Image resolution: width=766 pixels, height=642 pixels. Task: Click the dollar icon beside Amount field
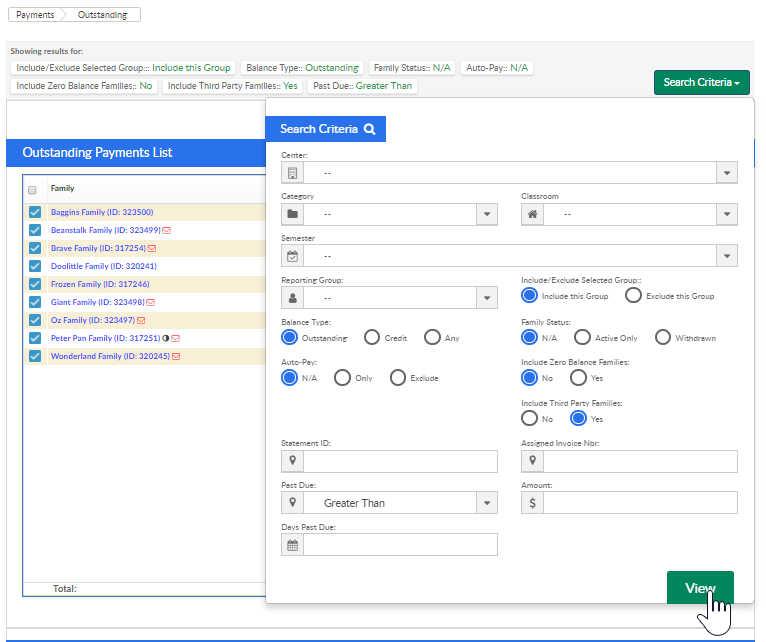click(532, 502)
